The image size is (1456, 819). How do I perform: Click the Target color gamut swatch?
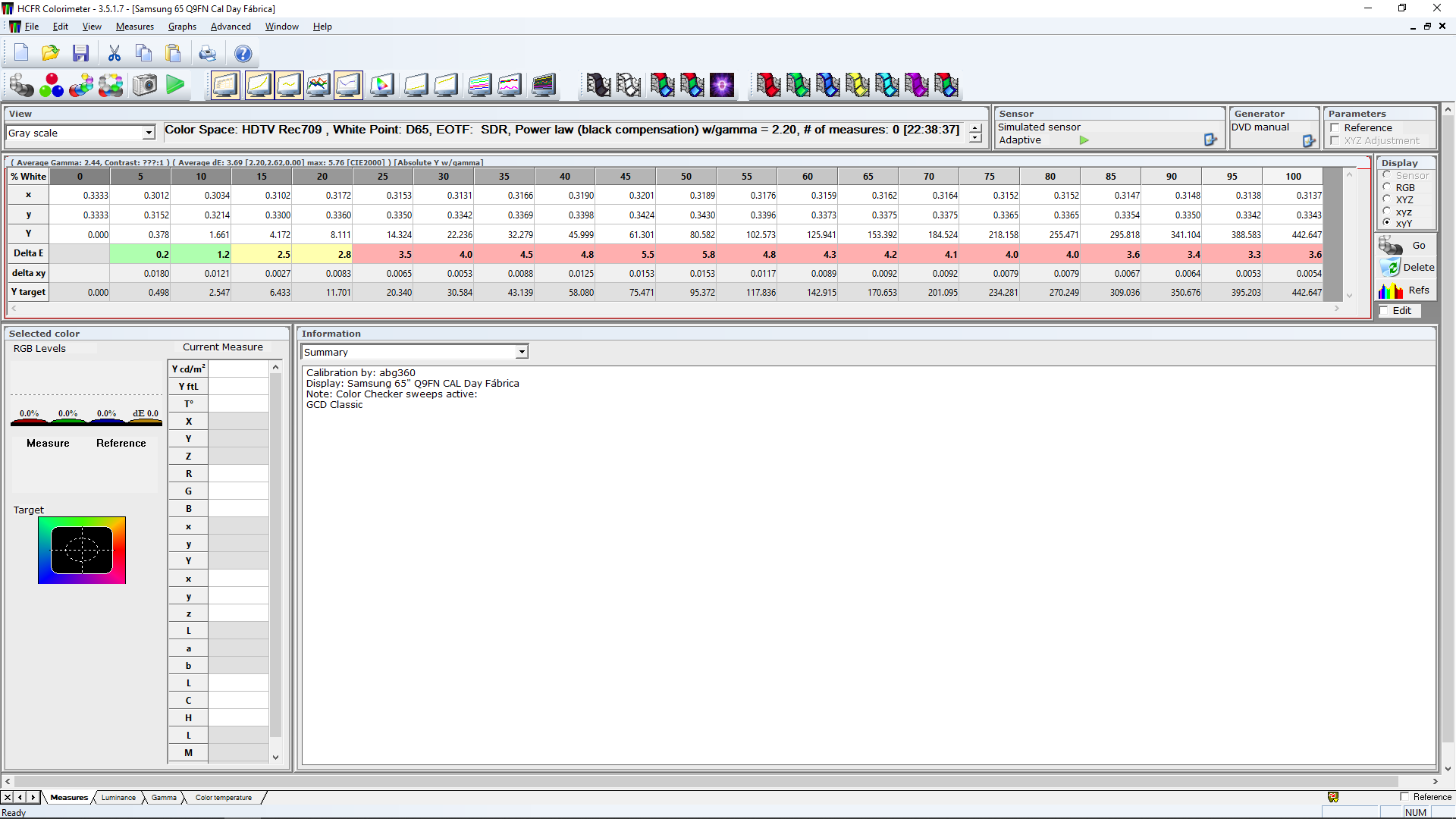click(x=82, y=551)
